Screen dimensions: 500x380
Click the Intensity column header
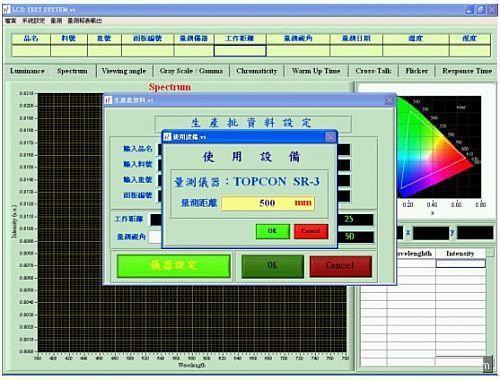(x=460, y=254)
